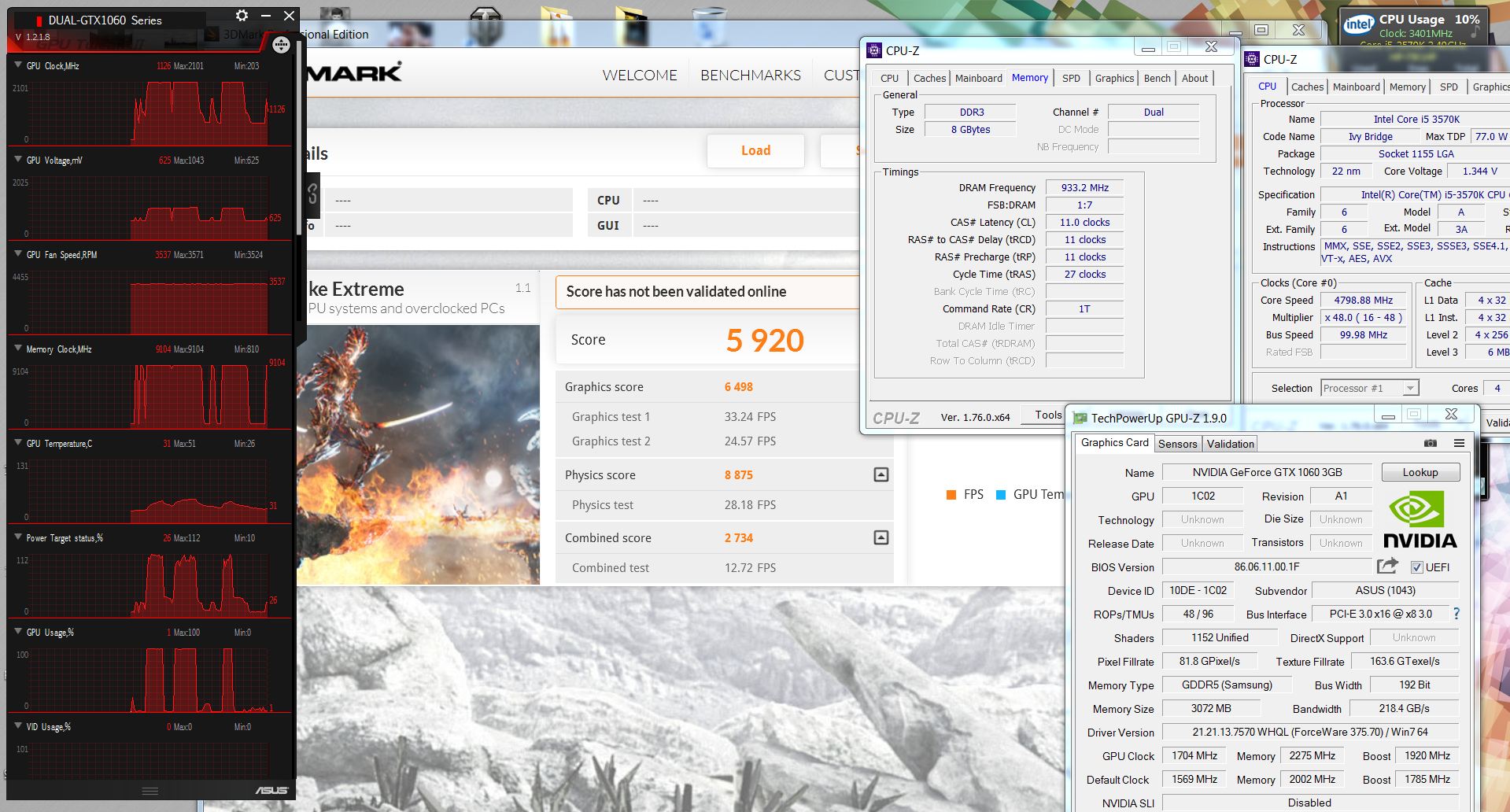
Task: Click the round move handle icon in GPU monitor
Action: click(281, 46)
